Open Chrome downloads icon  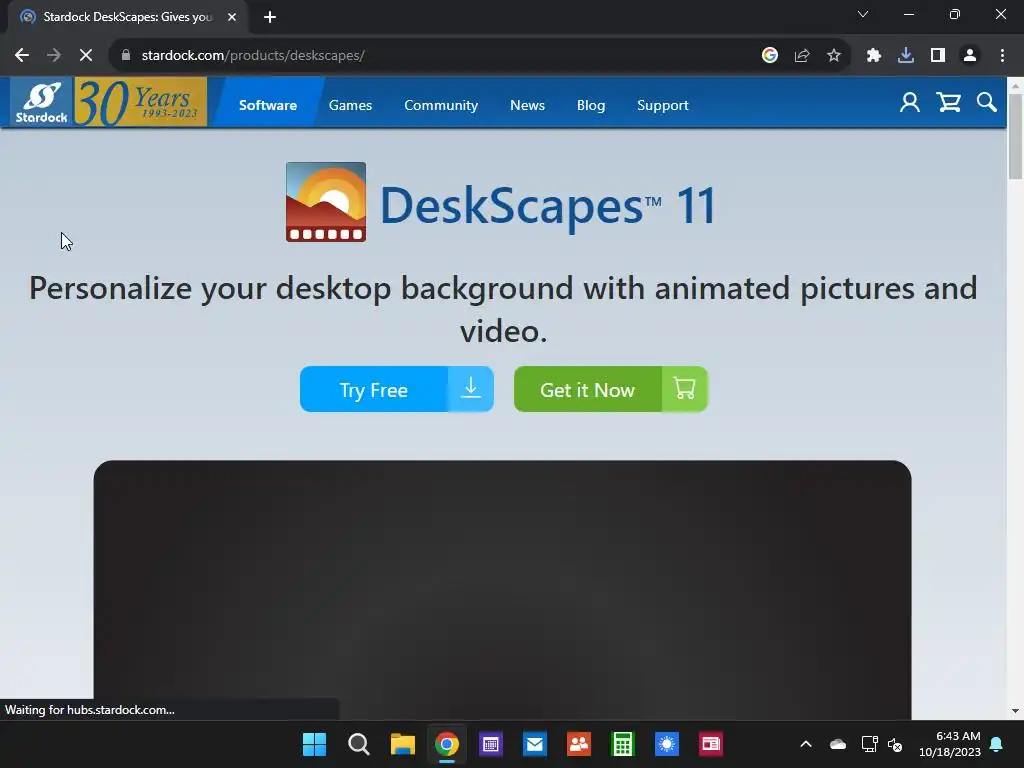(906, 56)
